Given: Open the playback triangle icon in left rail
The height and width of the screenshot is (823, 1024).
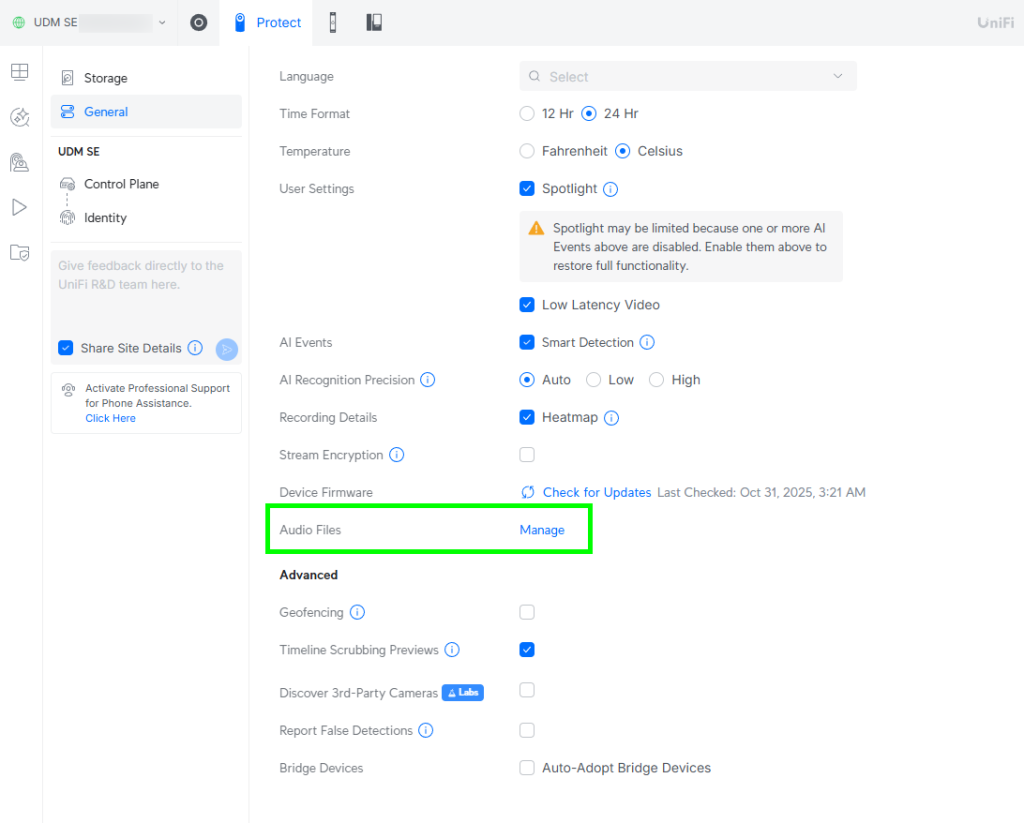Looking at the screenshot, I should pyautogui.click(x=19, y=207).
